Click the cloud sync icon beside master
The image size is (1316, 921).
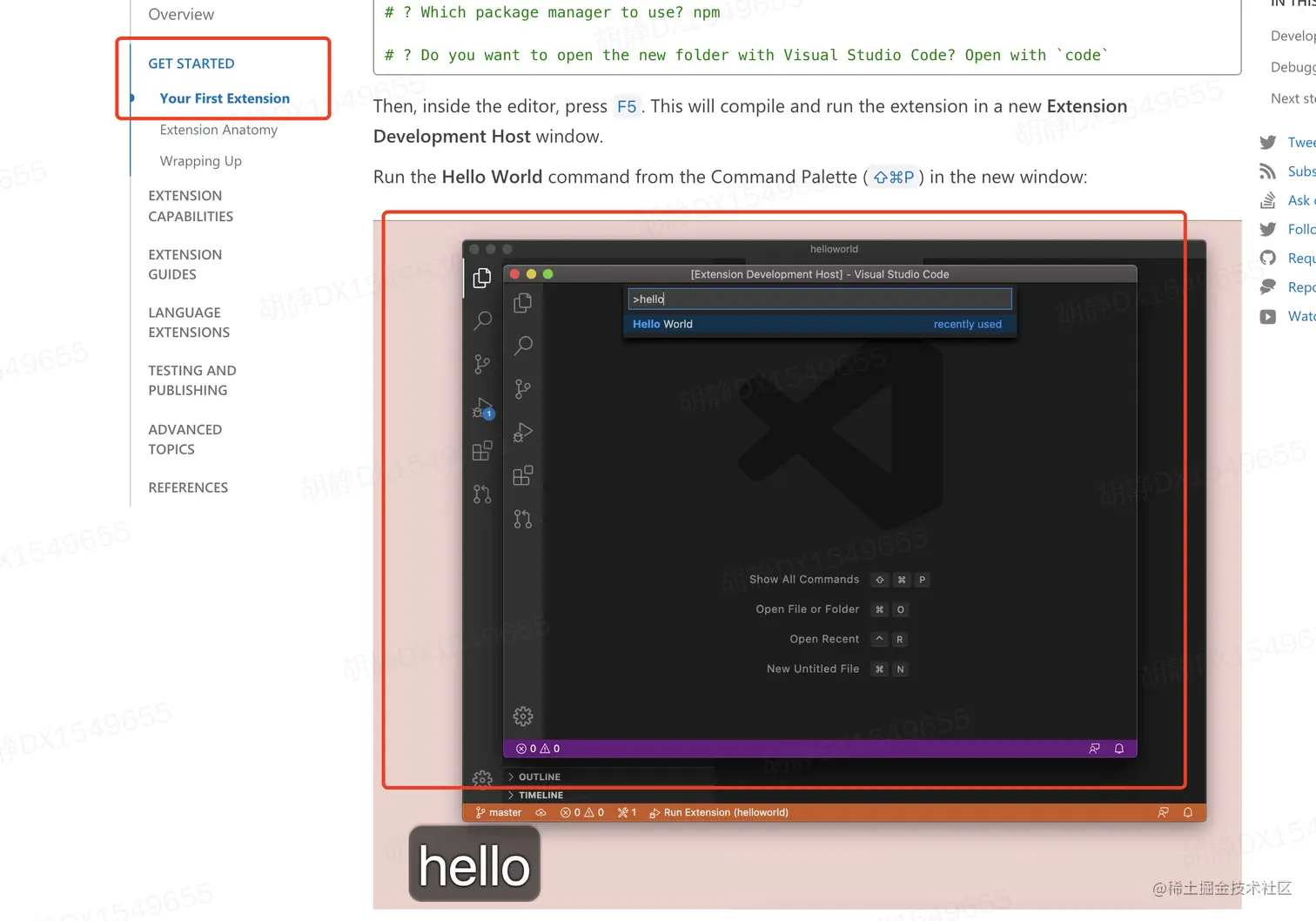540,812
